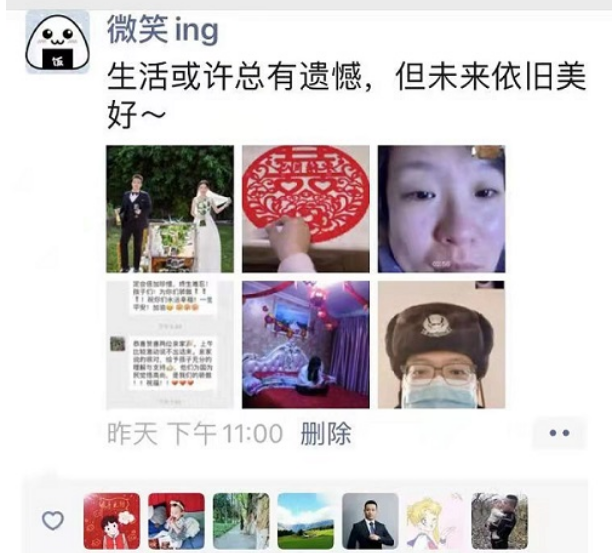Image resolution: width=614 pixels, height=553 pixels.
Task: Open the tree-lined path liker avatar
Action: pyautogui.click(x=241, y=521)
